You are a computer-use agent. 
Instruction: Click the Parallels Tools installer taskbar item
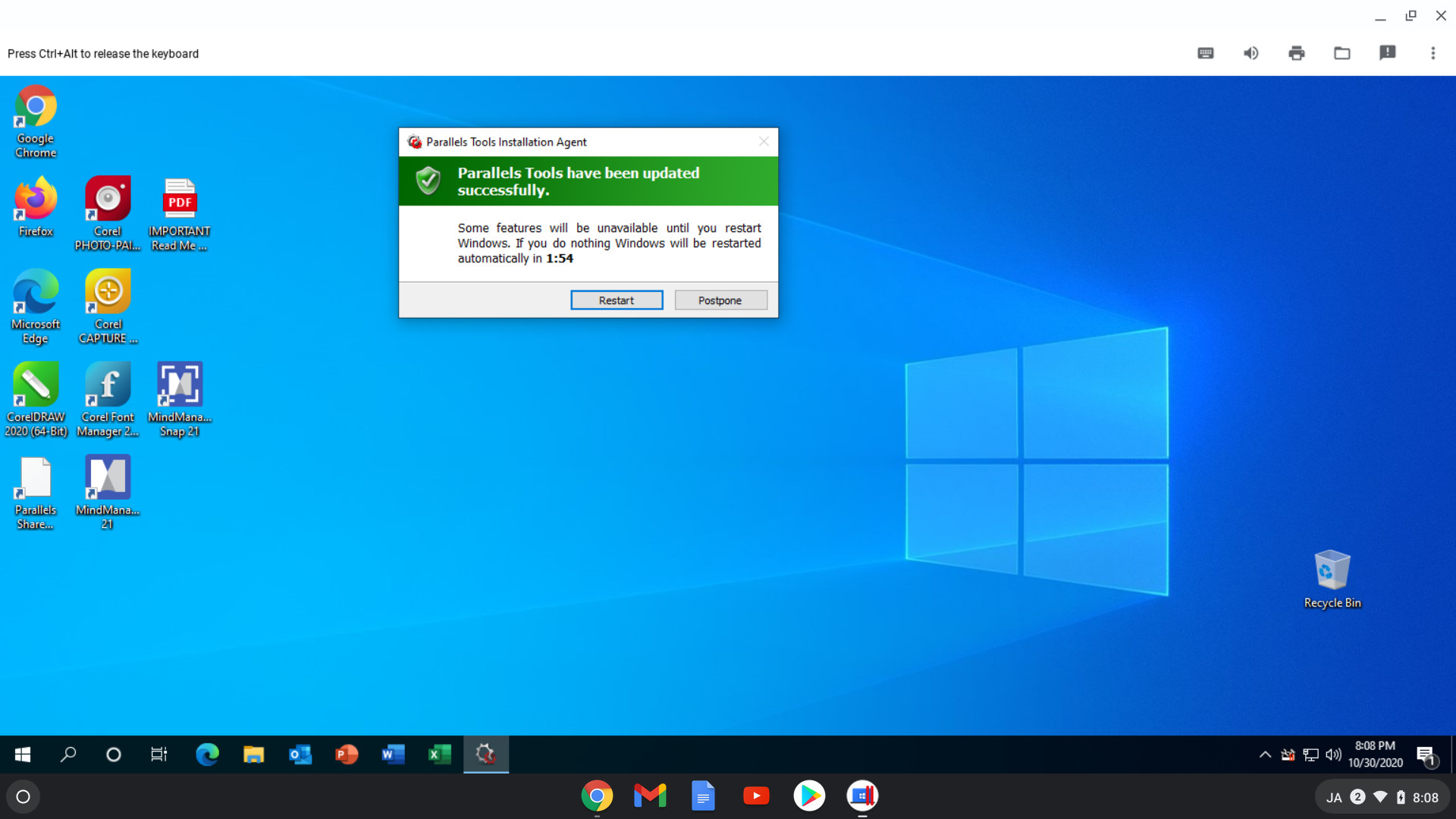(x=486, y=755)
